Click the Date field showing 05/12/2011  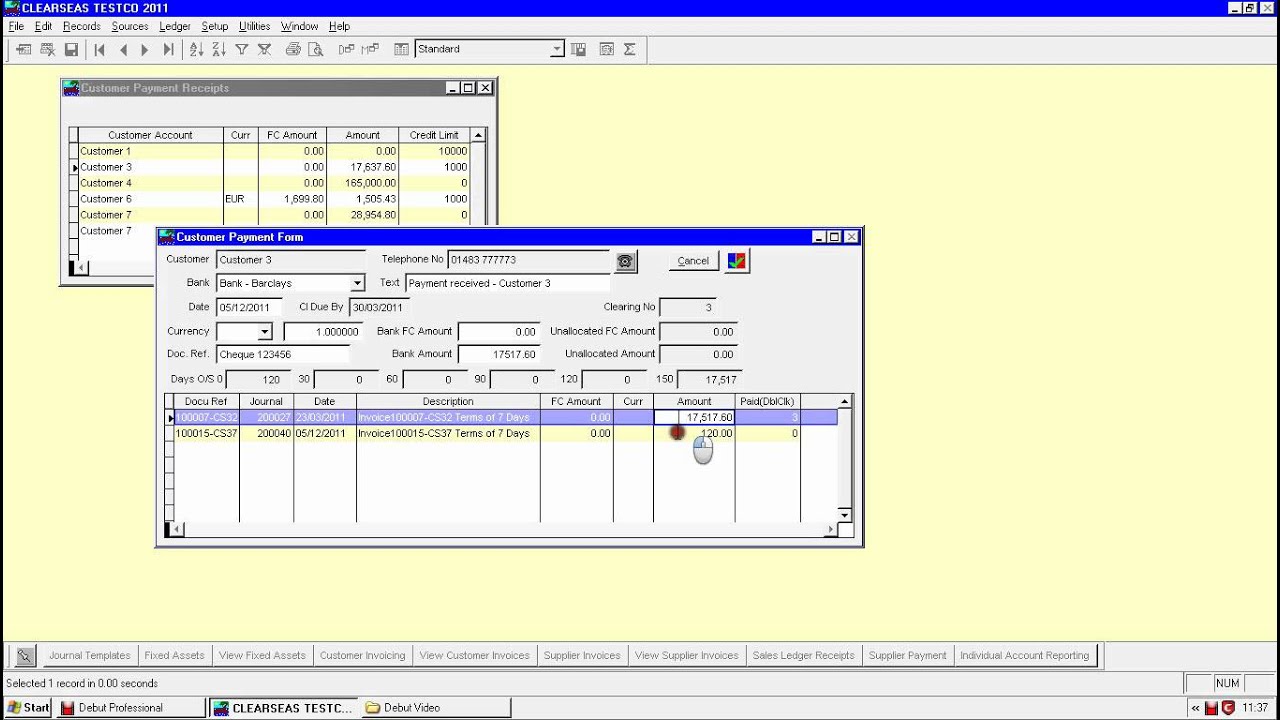[x=249, y=308]
